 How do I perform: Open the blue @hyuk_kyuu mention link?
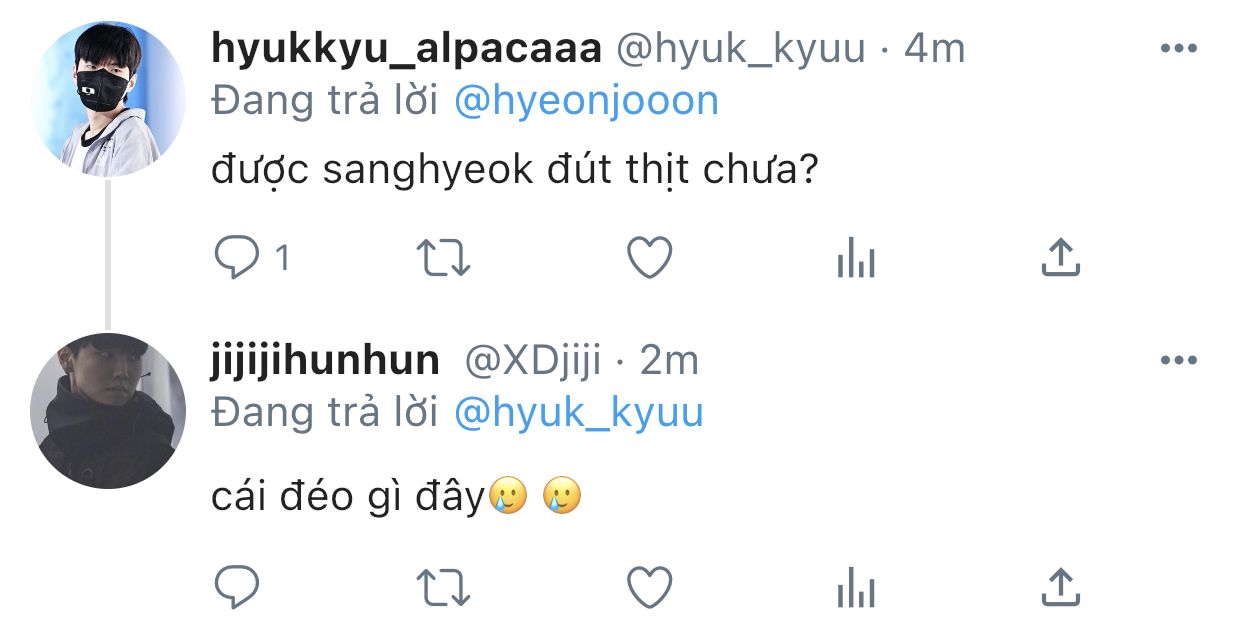(x=578, y=413)
